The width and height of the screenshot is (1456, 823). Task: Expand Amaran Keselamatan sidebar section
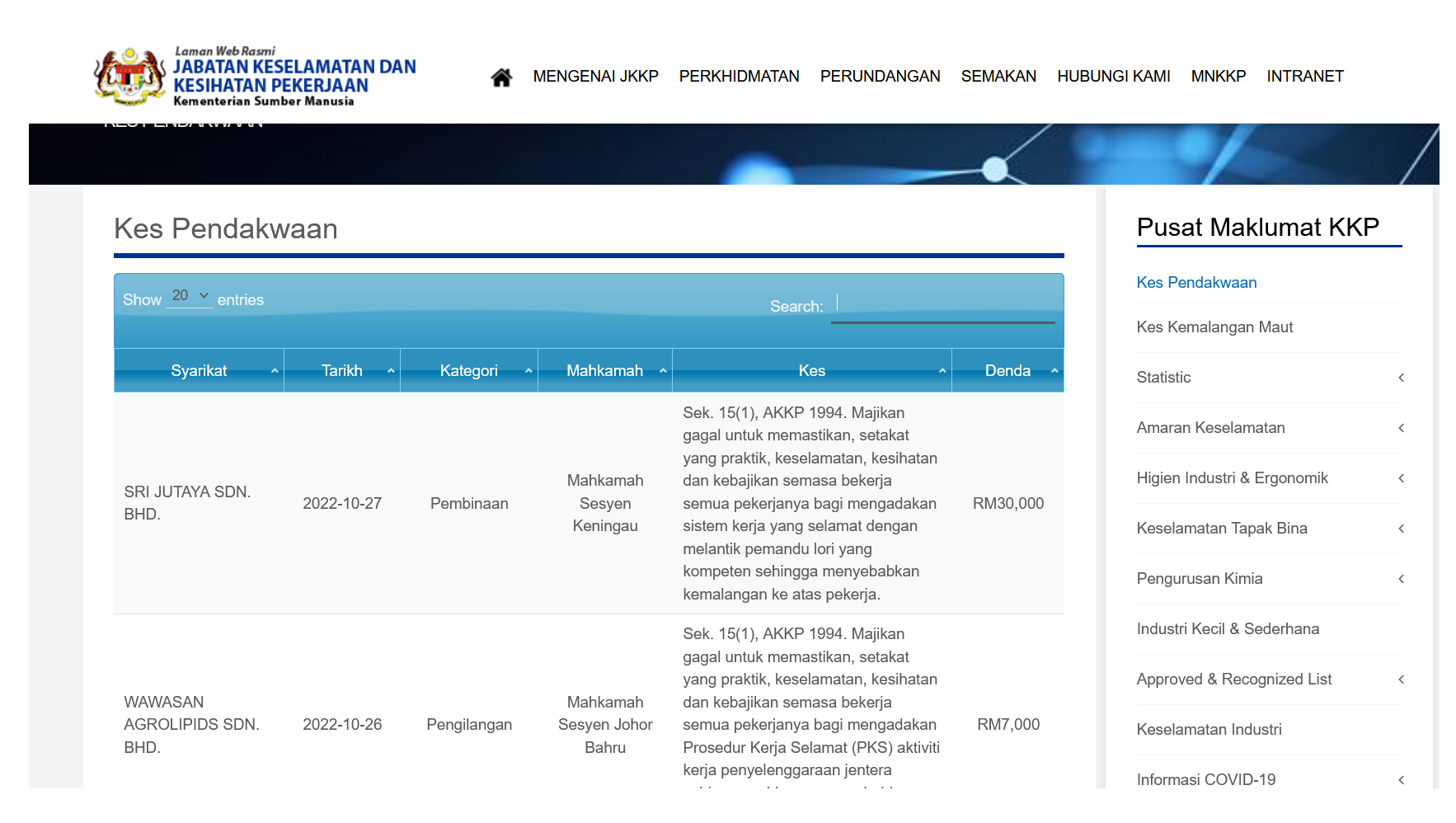tap(1400, 428)
